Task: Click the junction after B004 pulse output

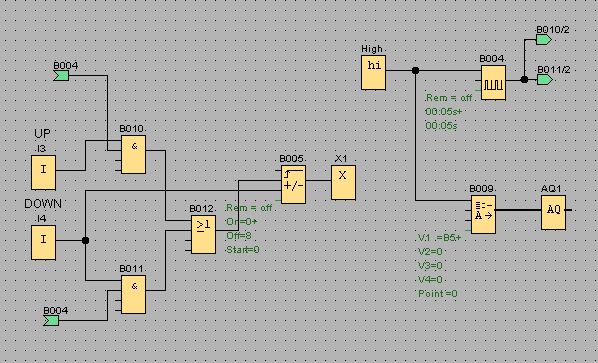Action: (524, 79)
